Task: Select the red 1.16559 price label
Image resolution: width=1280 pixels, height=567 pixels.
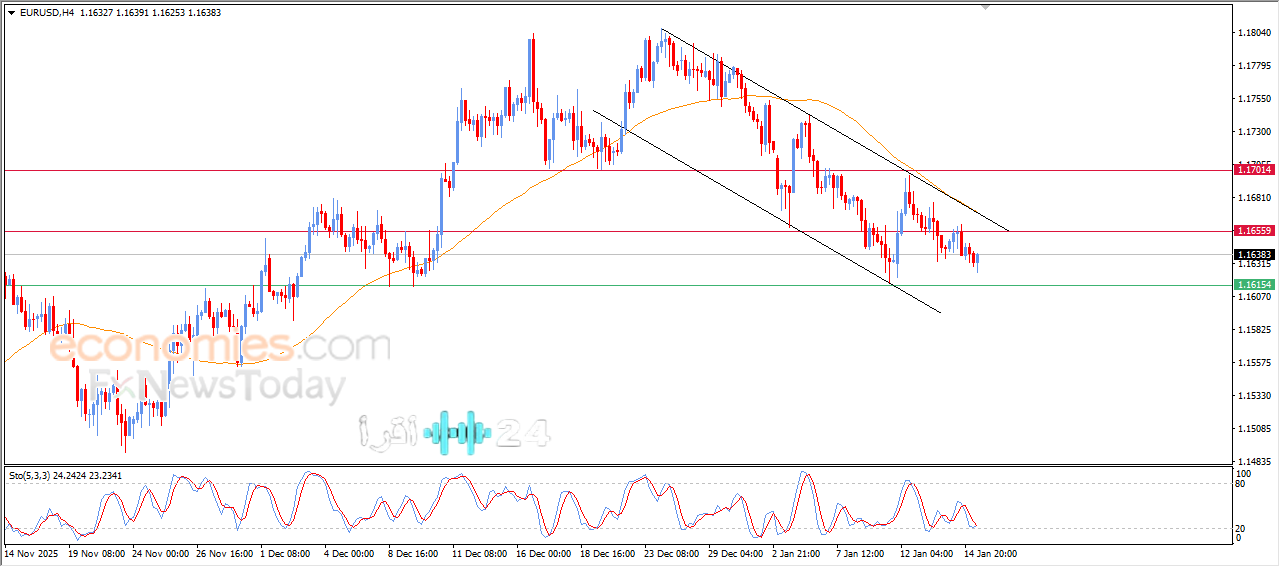Action: (x=1253, y=231)
